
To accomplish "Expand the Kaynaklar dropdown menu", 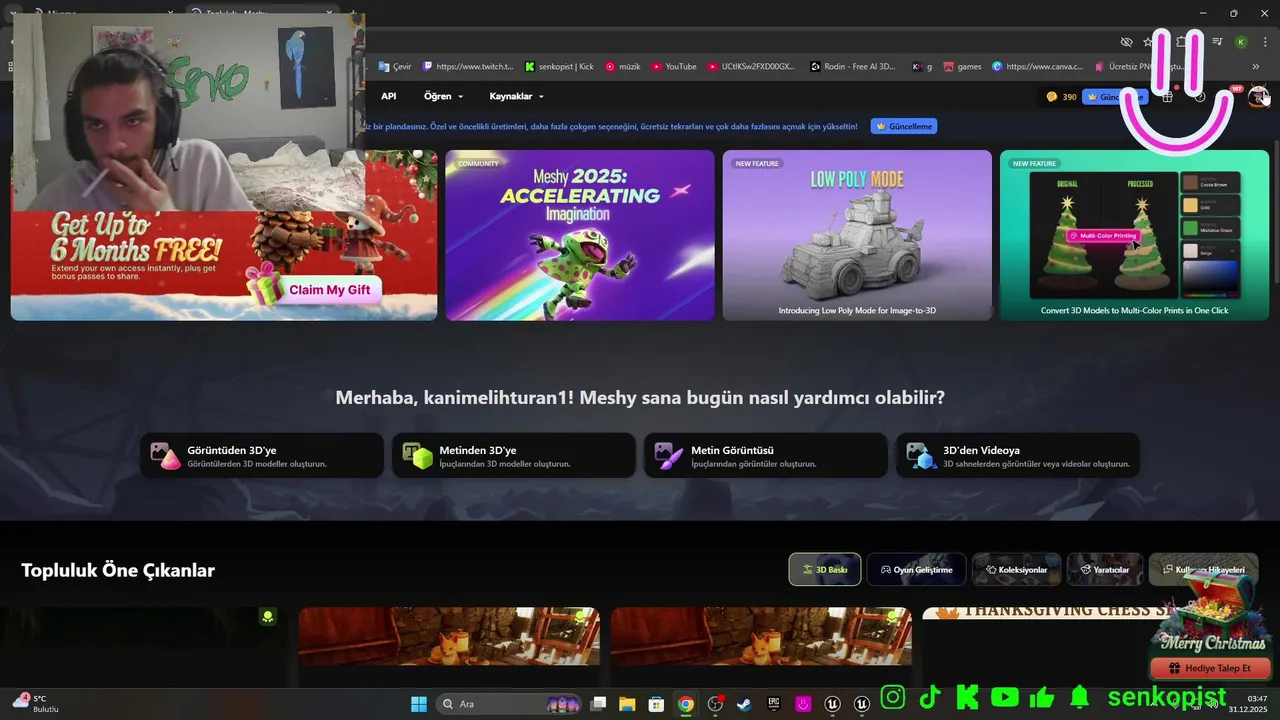I will [516, 97].
